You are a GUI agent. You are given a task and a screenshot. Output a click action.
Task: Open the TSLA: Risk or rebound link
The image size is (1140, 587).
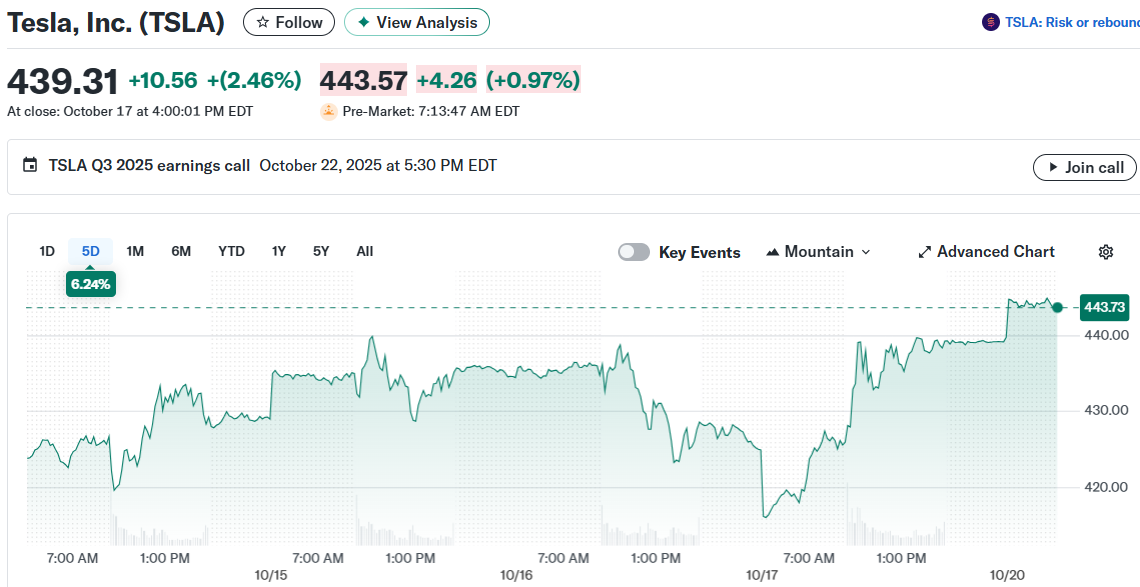1072,22
